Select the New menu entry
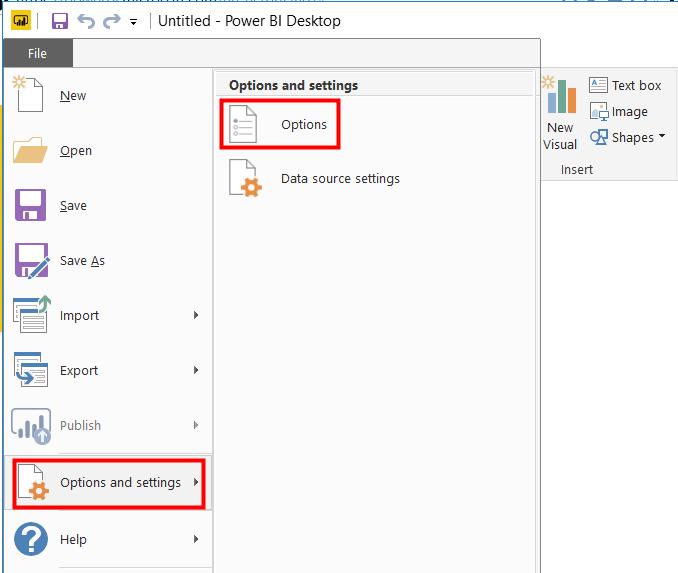Viewport: 678px width, 573px height. (x=73, y=96)
